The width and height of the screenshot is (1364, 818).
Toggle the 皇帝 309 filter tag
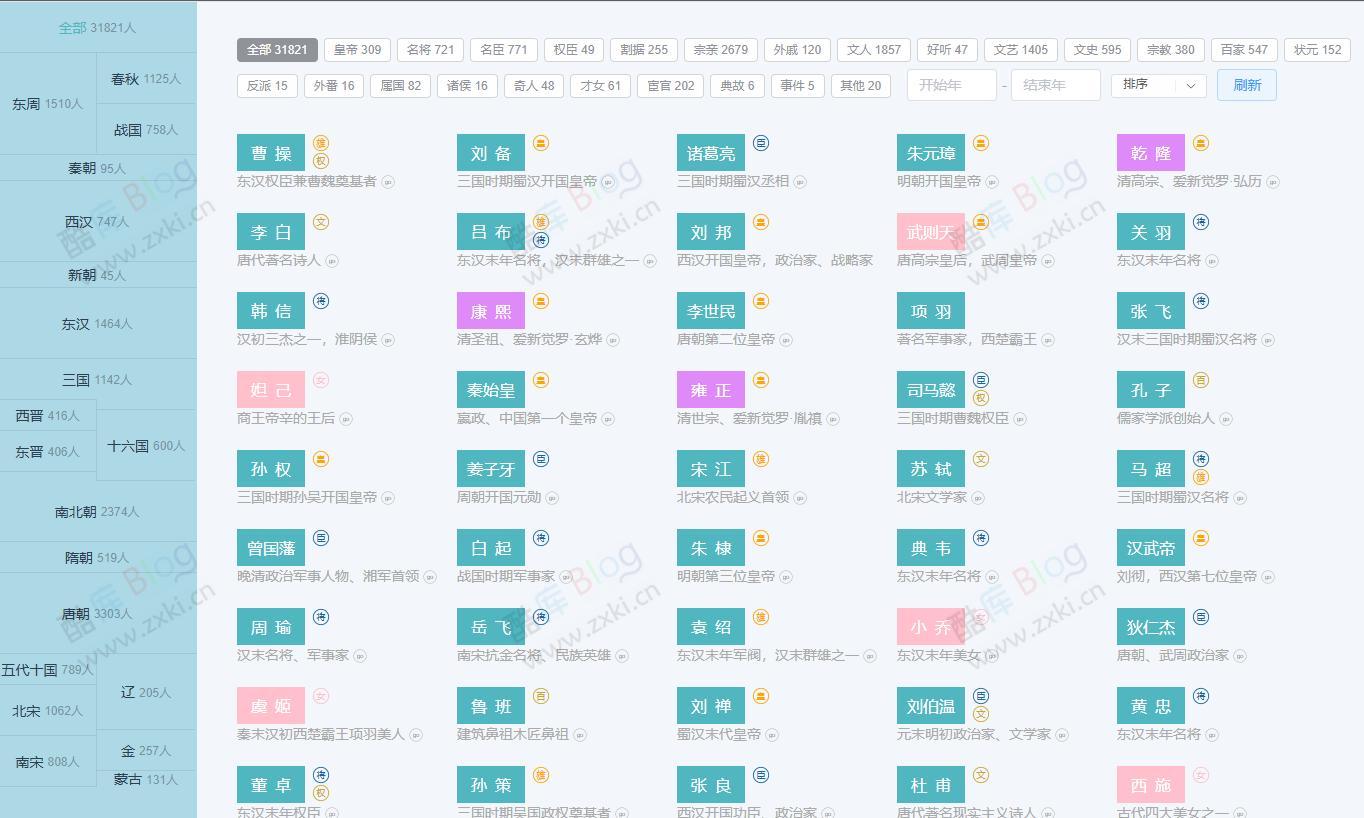coord(357,49)
